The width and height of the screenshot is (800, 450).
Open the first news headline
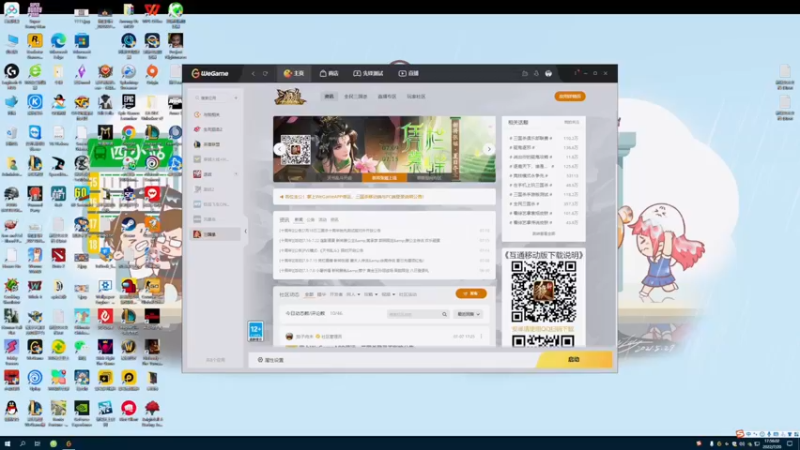coord(330,231)
